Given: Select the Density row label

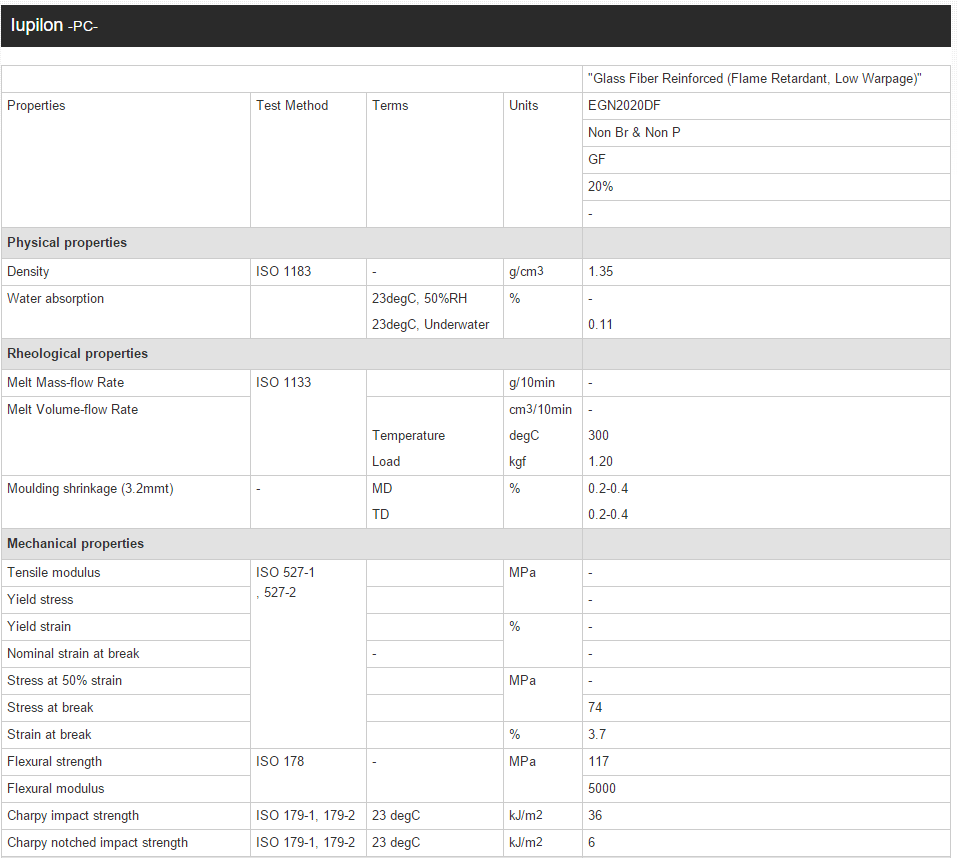Looking at the screenshot, I should pyautogui.click(x=28, y=271).
